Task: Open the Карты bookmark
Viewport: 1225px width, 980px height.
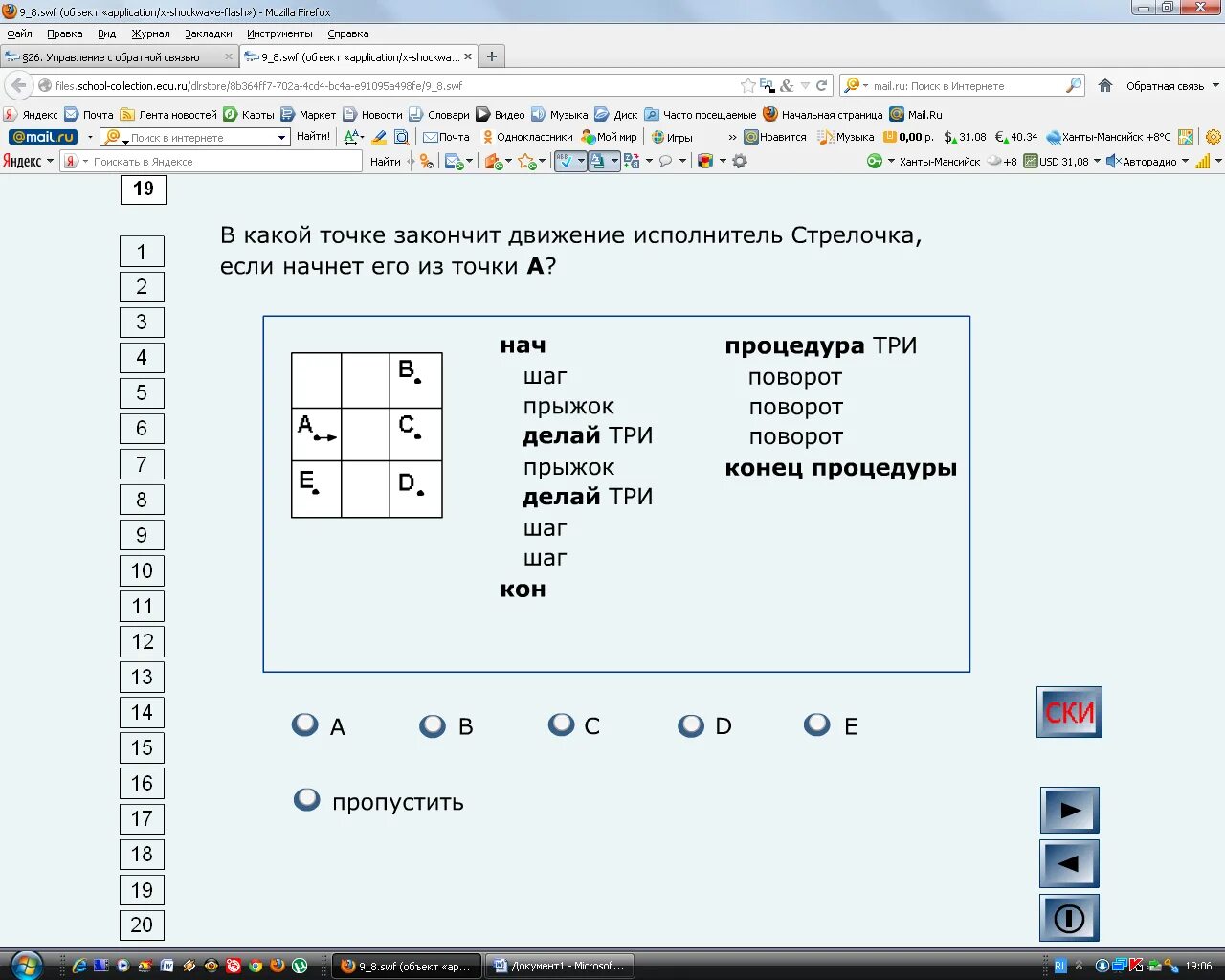Action: (249, 114)
